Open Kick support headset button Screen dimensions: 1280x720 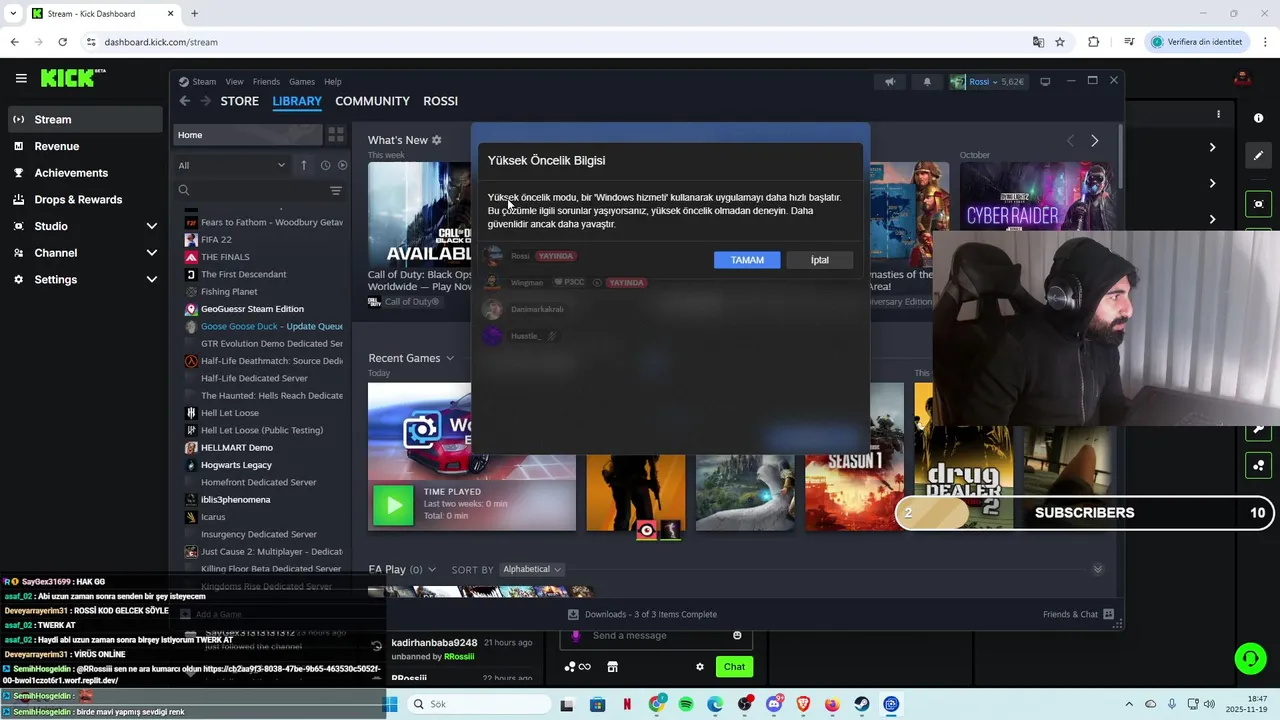point(1250,658)
